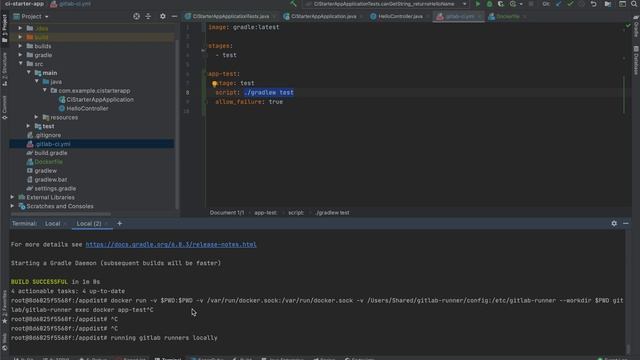Click the inspection checkmark at editor top right
The width and height of the screenshot is (640, 360).
[628, 26]
